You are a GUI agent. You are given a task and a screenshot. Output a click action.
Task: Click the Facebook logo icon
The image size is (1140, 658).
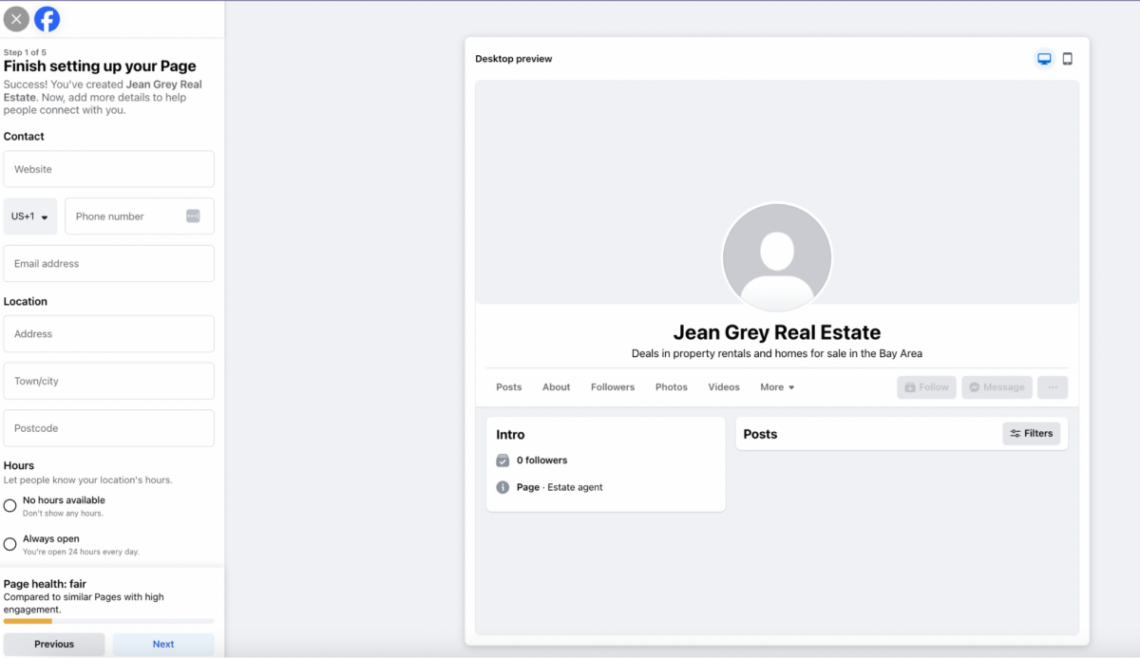[x=46, y=18]
